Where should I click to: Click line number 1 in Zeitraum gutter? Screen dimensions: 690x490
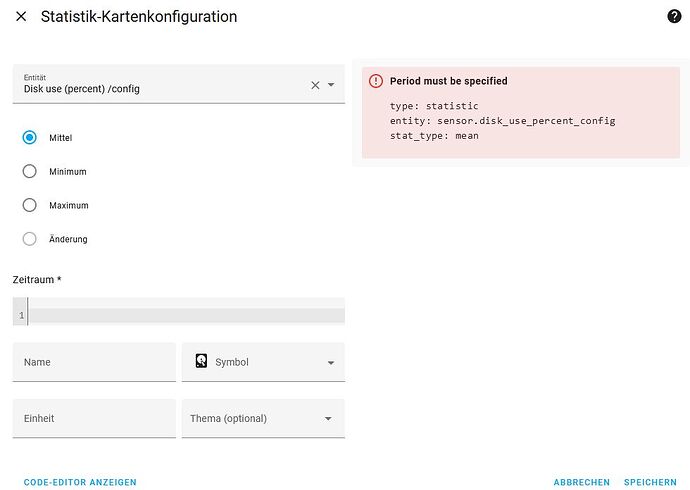coord(20,316)
